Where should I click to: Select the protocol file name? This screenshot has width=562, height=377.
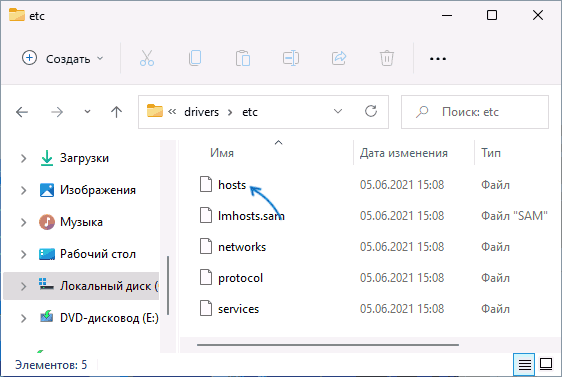pyautogui.click(x=240, y=278)
